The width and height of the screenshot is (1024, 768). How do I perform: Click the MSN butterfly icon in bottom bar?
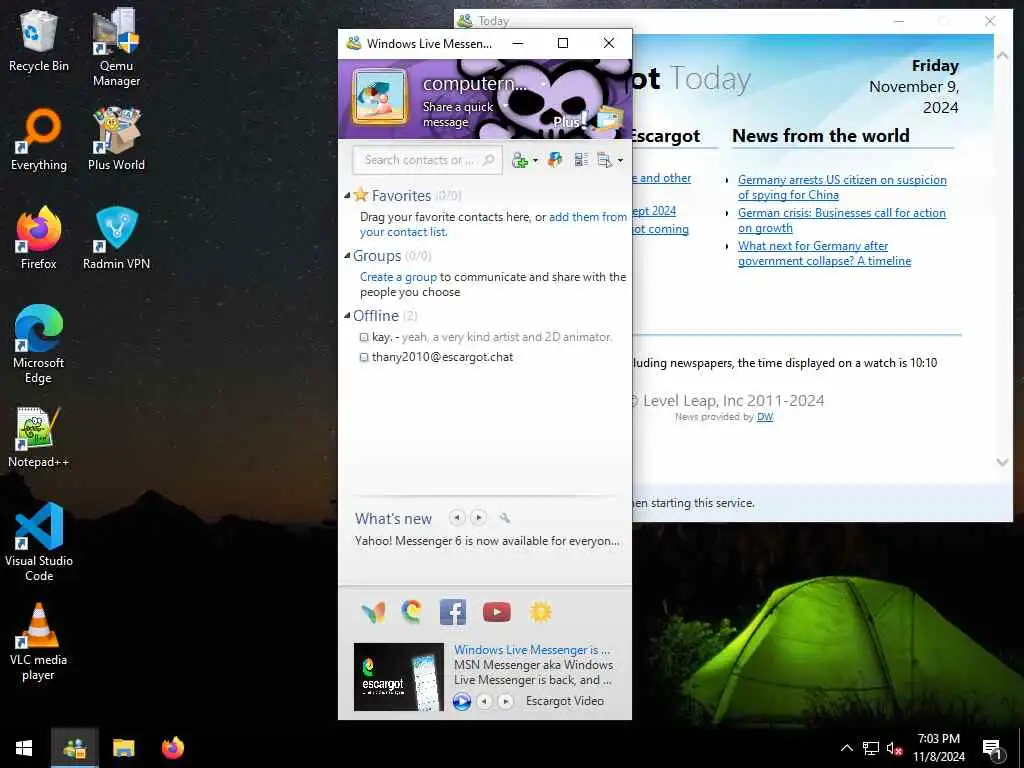(x=373, y=612)
